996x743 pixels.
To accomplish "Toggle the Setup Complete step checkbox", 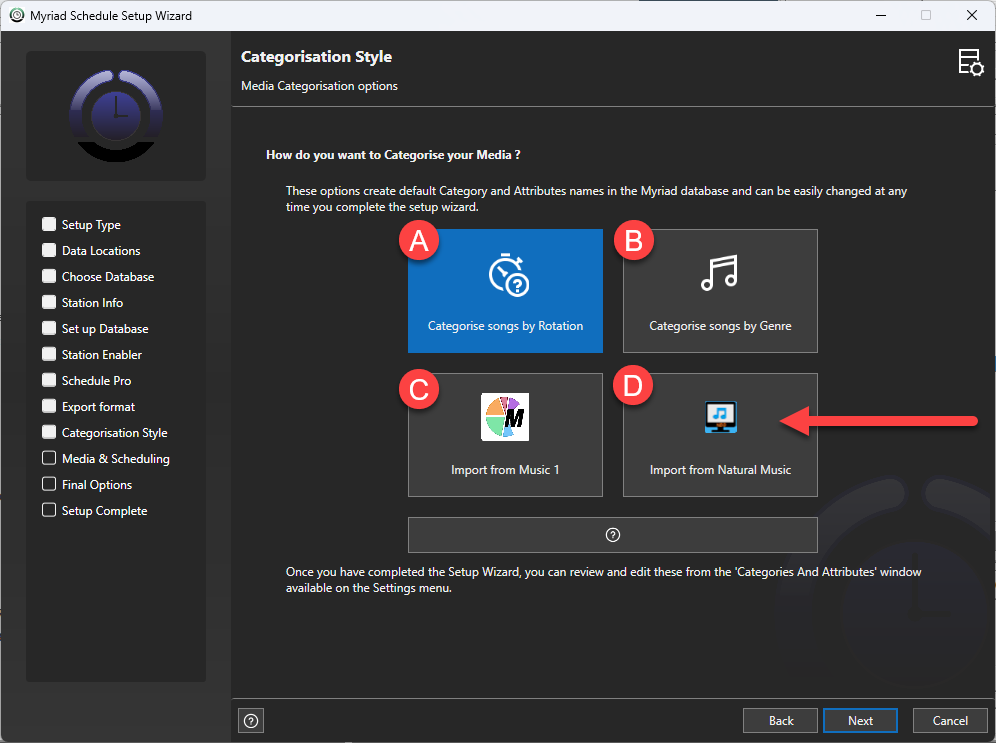I will click(49, 510).
